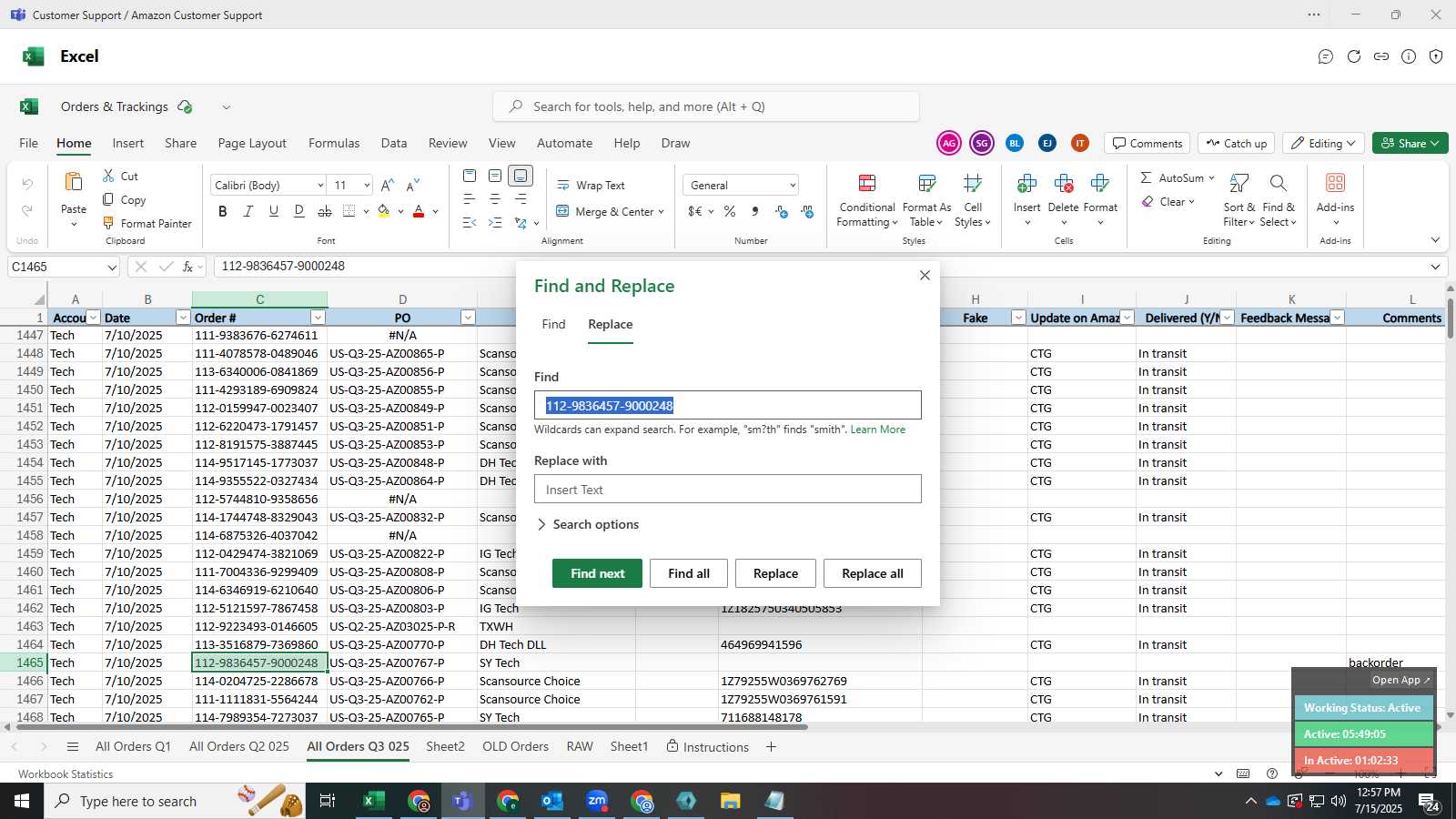The height and width of the screenshot is (819, 1456).
Task: Click the Undo icon
Action: point(27,184)
